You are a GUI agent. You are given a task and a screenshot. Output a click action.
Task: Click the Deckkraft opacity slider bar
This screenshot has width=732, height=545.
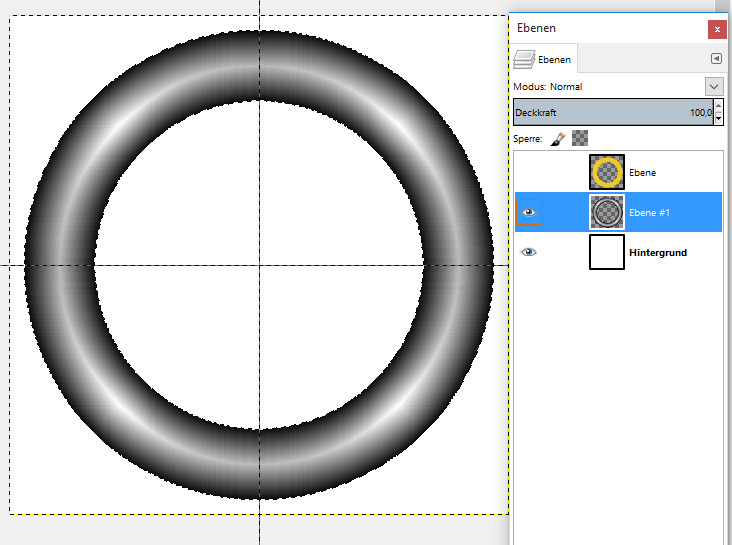(x=612, y=112)
